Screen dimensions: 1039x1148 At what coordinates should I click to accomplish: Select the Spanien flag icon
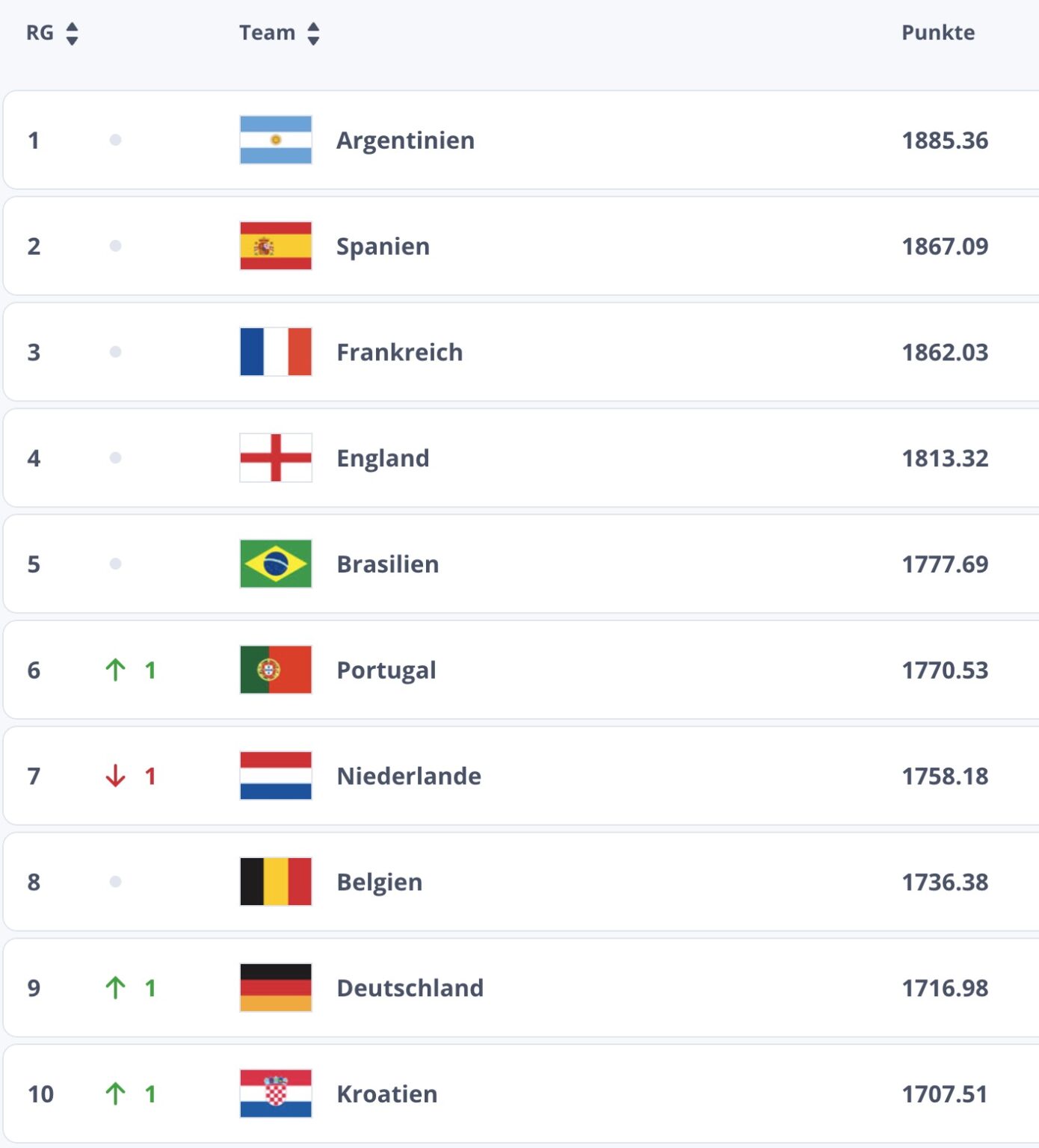point(275,246)
